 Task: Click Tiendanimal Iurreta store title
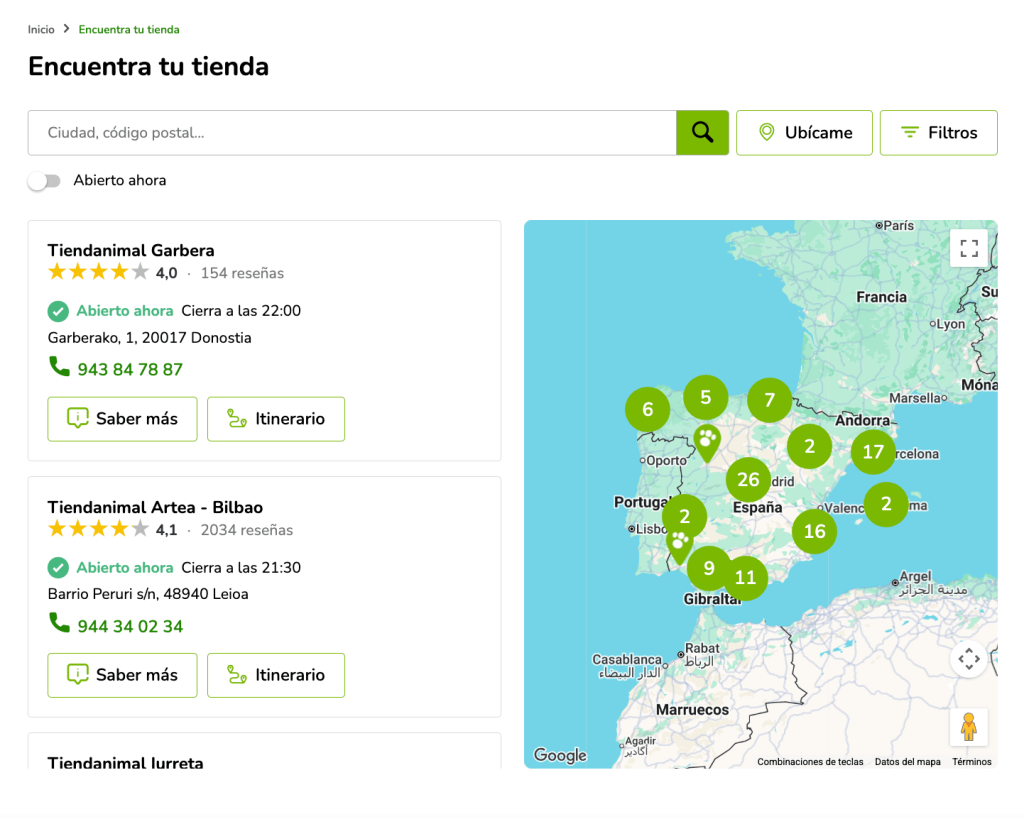[125, 762]
